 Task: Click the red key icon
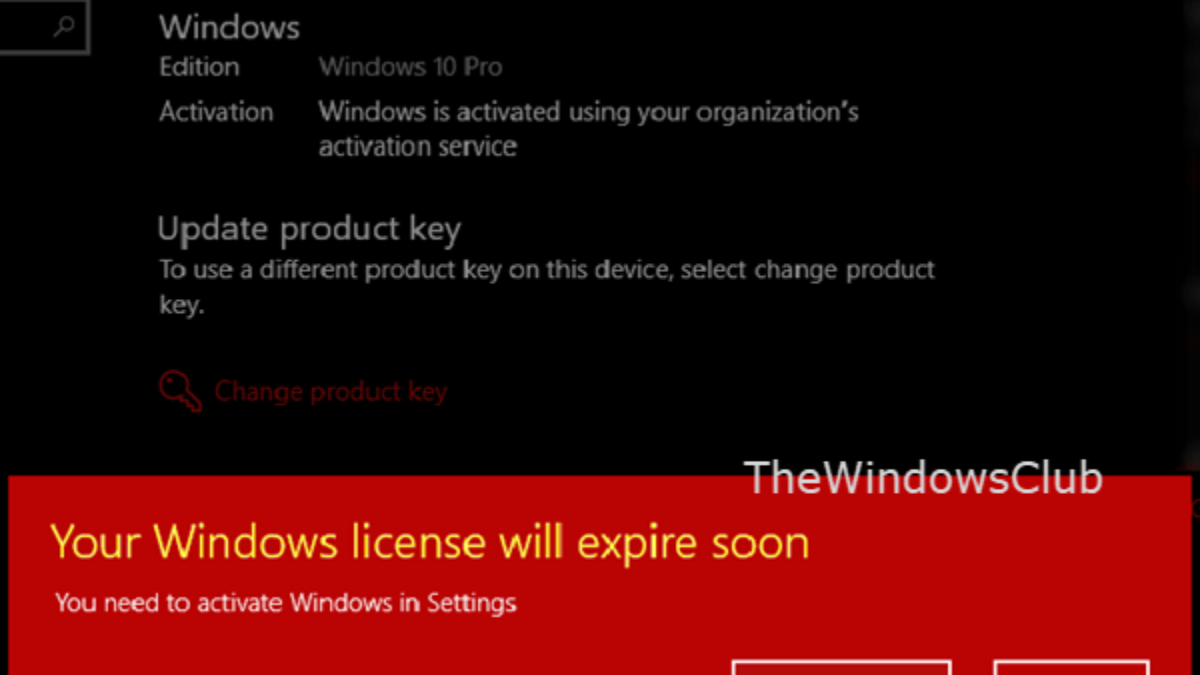pyautogui.click(x=180, y=391)
